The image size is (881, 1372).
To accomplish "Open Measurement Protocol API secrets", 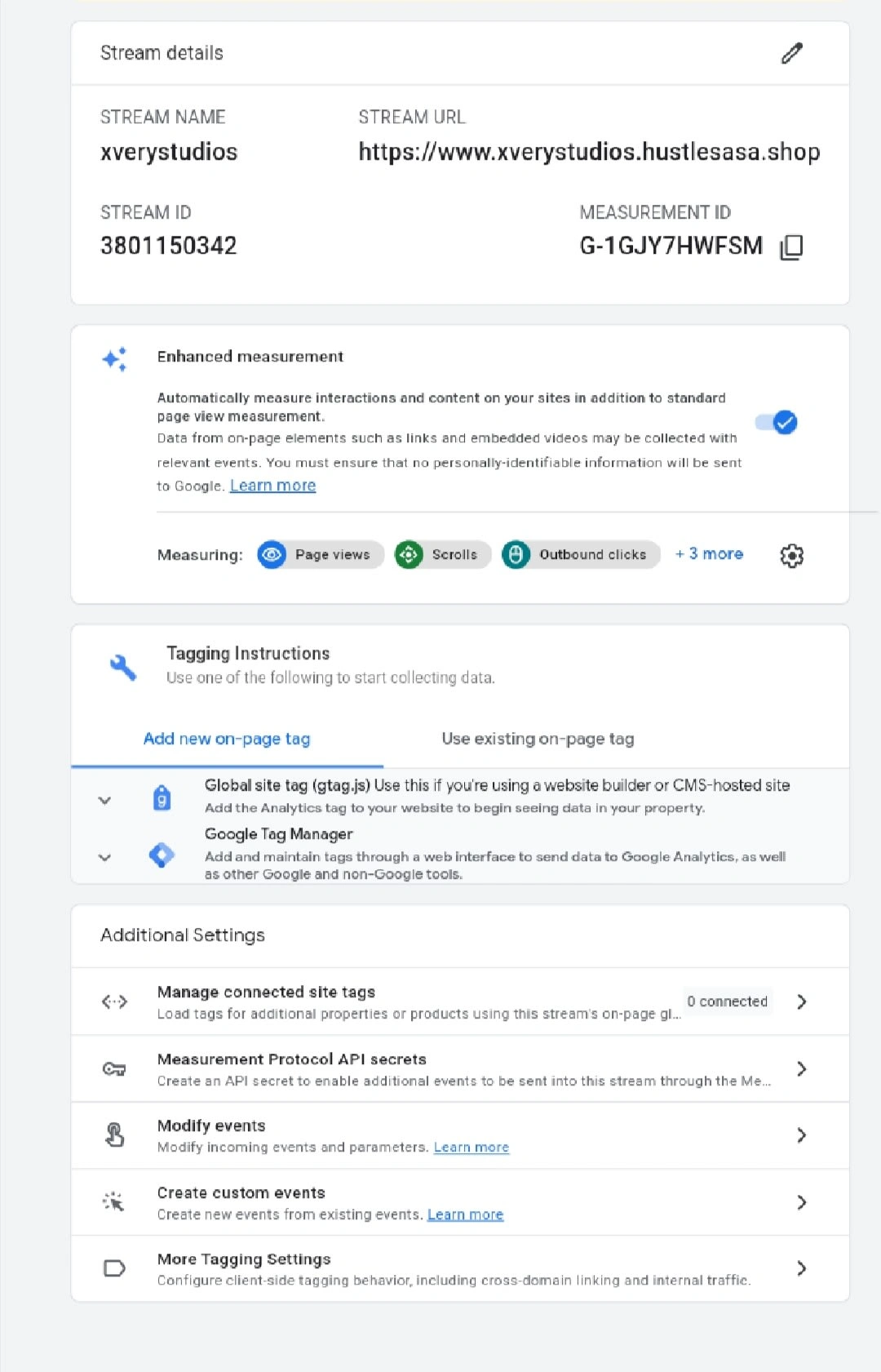I will tap(460, 1069).
